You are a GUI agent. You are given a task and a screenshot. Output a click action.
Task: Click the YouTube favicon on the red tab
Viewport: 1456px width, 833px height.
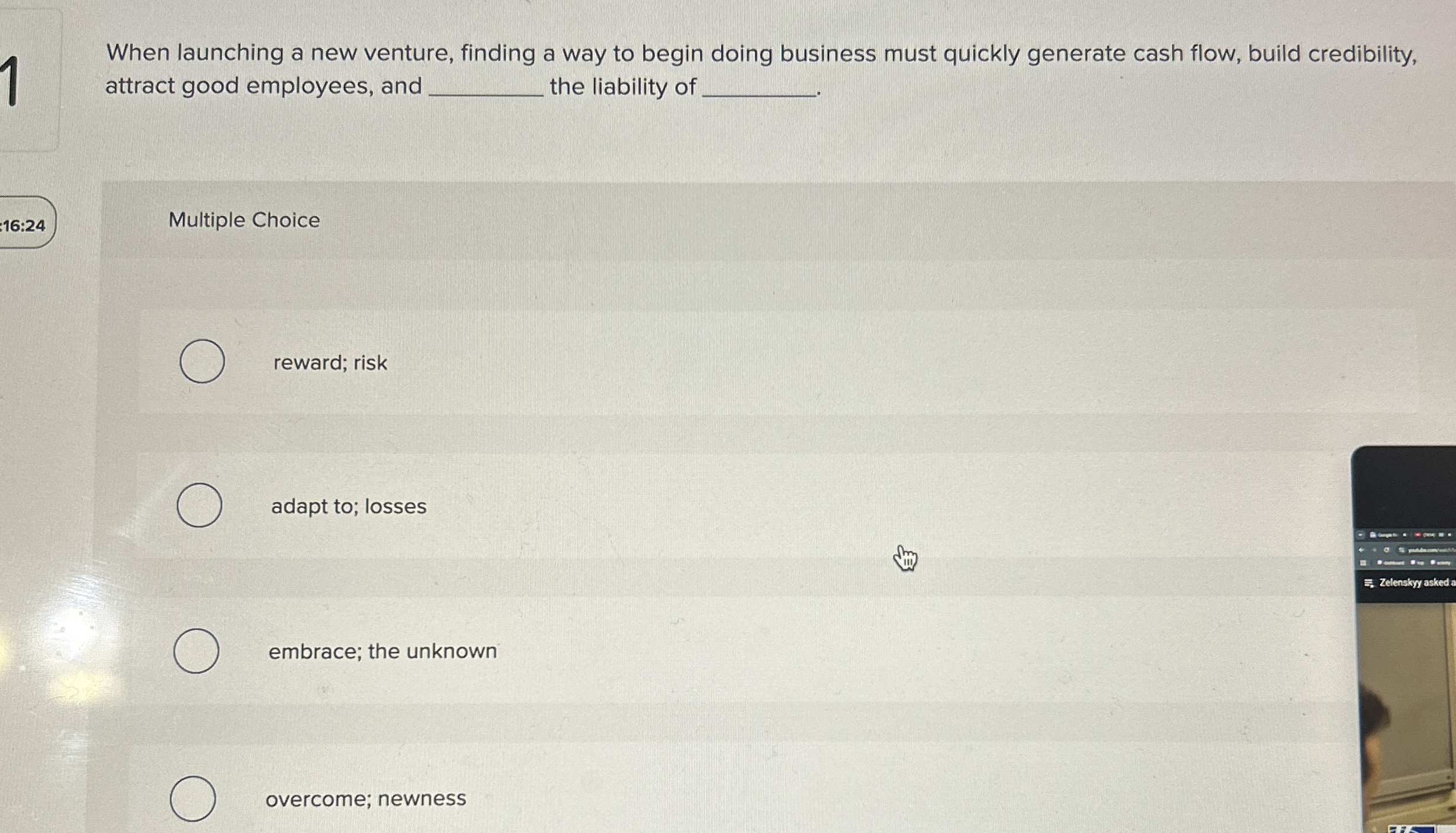tap(1418, 535)
